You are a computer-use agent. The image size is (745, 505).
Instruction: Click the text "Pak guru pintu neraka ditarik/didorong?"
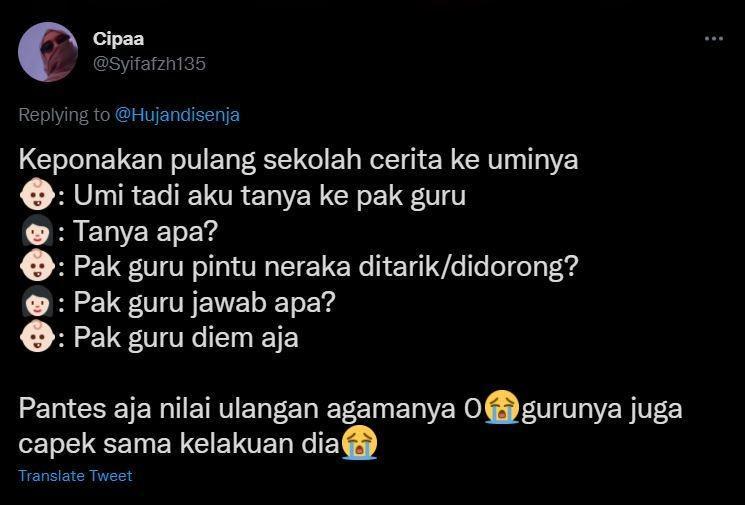coord(326,267)
